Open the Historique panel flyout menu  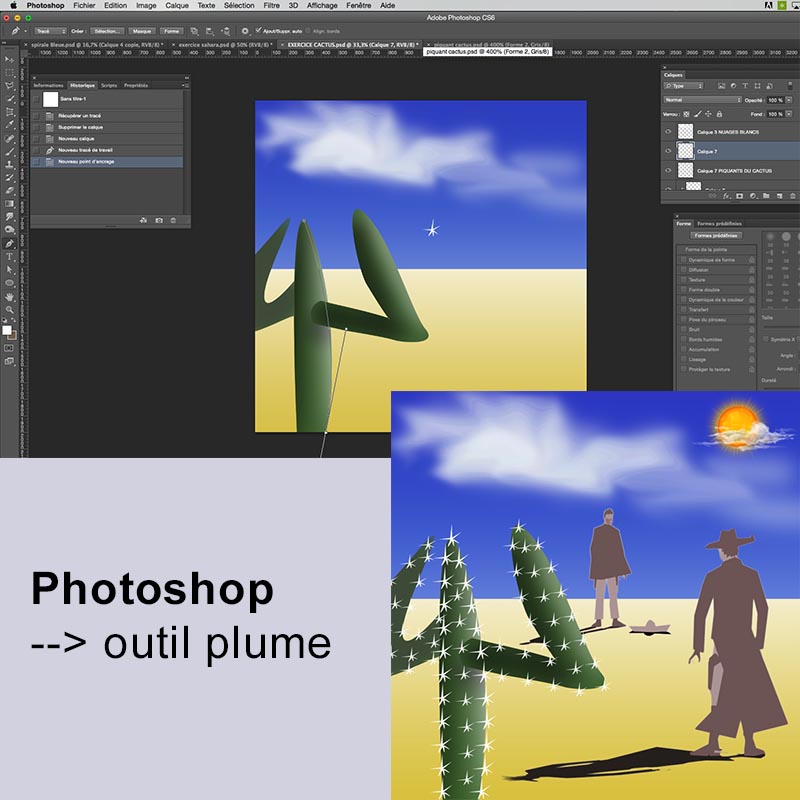coord(185,85)
